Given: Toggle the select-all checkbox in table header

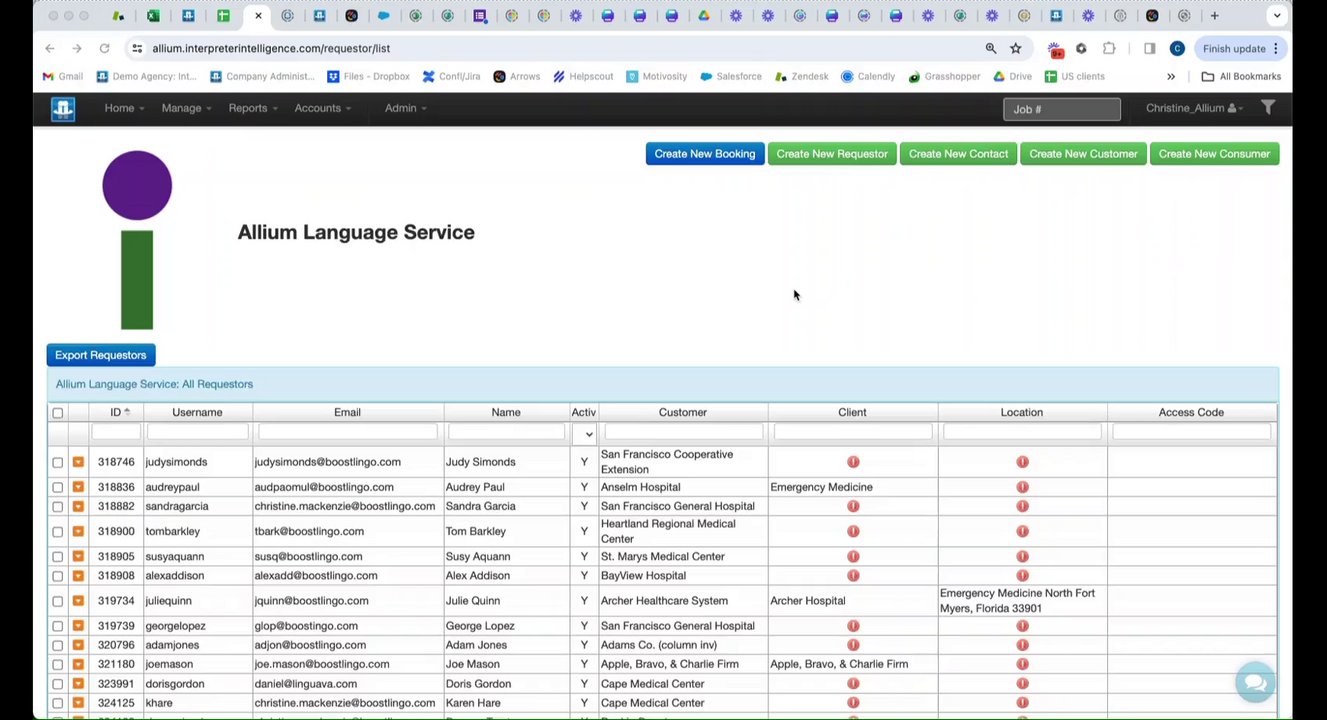Looking at the screenshot, I should click(58, 413).
